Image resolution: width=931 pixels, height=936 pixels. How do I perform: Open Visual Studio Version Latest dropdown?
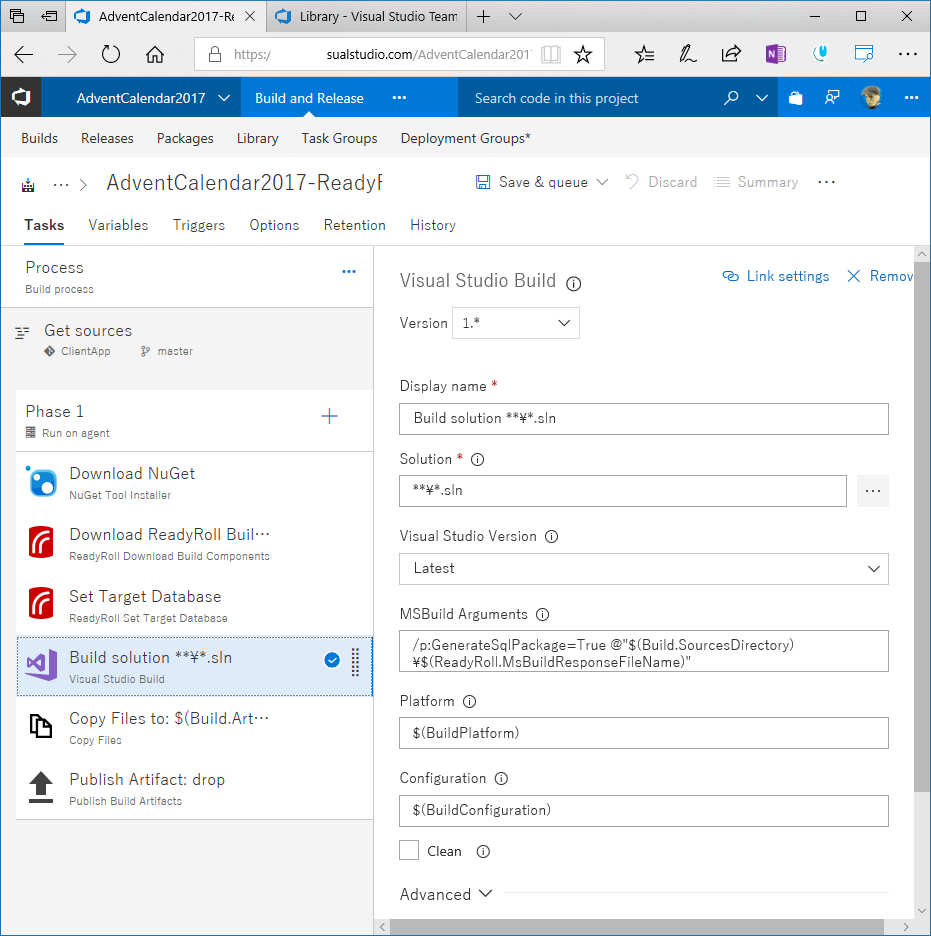pos(643,569)
